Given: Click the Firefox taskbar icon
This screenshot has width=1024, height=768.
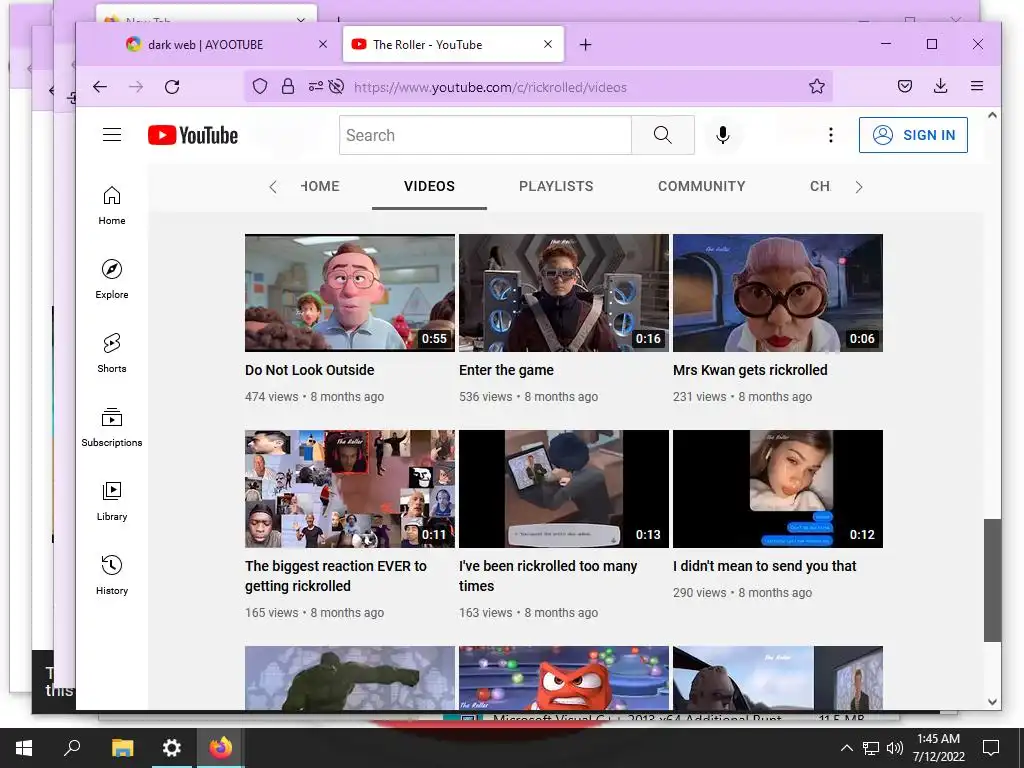Looking at the screenshot, I should (221, 748).
